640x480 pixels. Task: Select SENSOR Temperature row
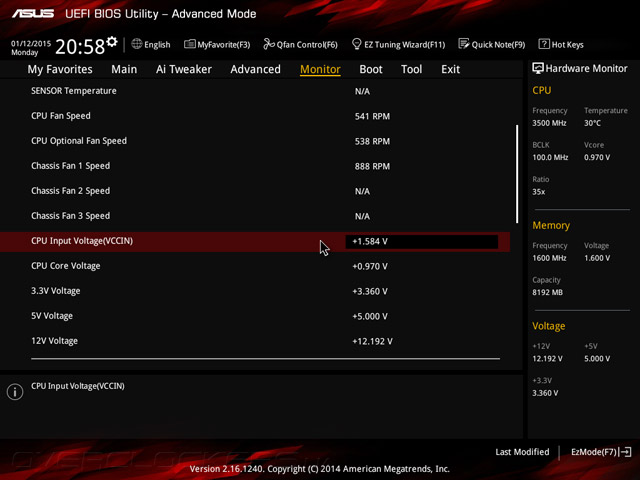(255, 91)
